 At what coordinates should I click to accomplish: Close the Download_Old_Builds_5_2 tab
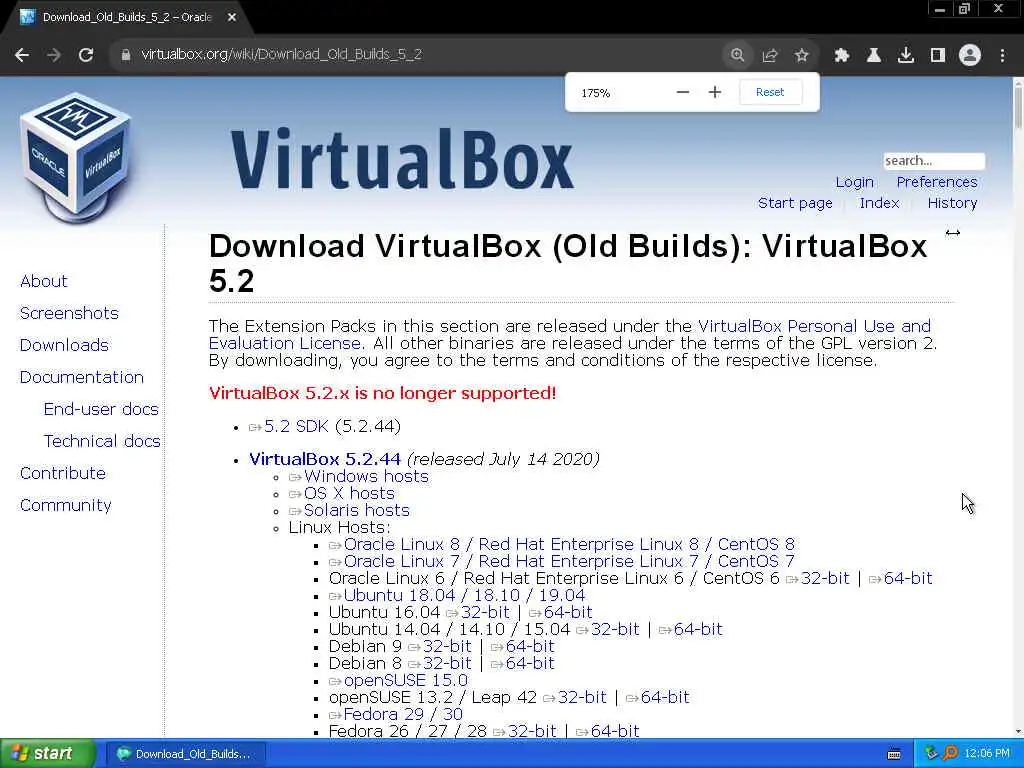point(232,18)
